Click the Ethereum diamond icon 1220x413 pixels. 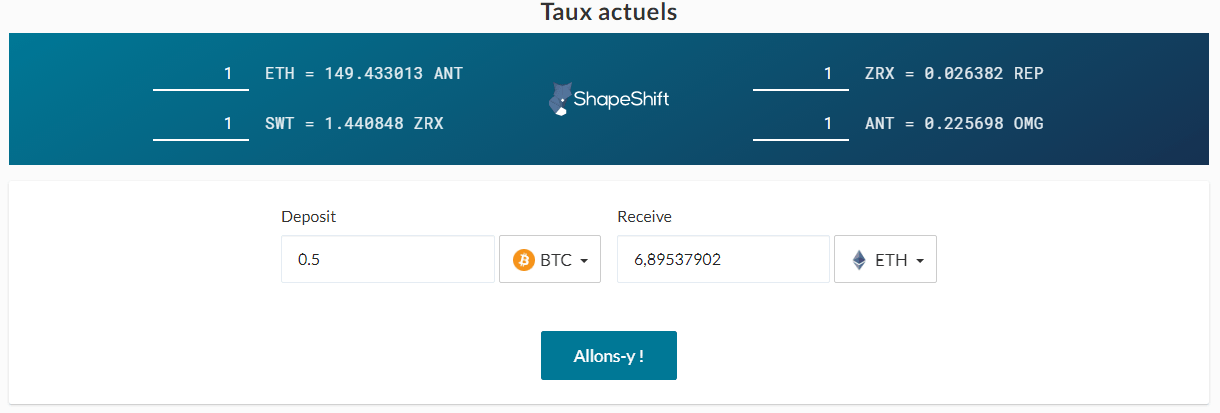859,260
